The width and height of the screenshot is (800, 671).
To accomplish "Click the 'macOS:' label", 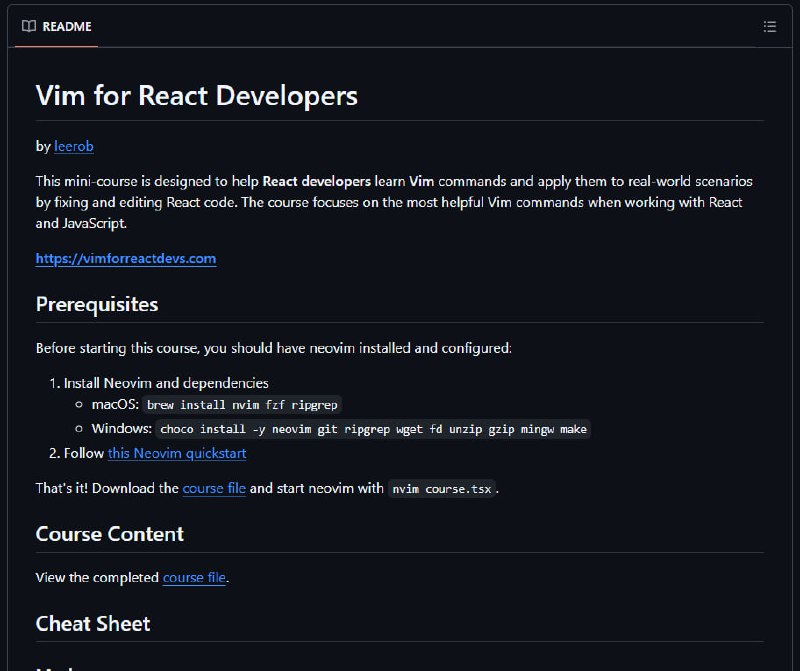I will (x=115, y=405).
